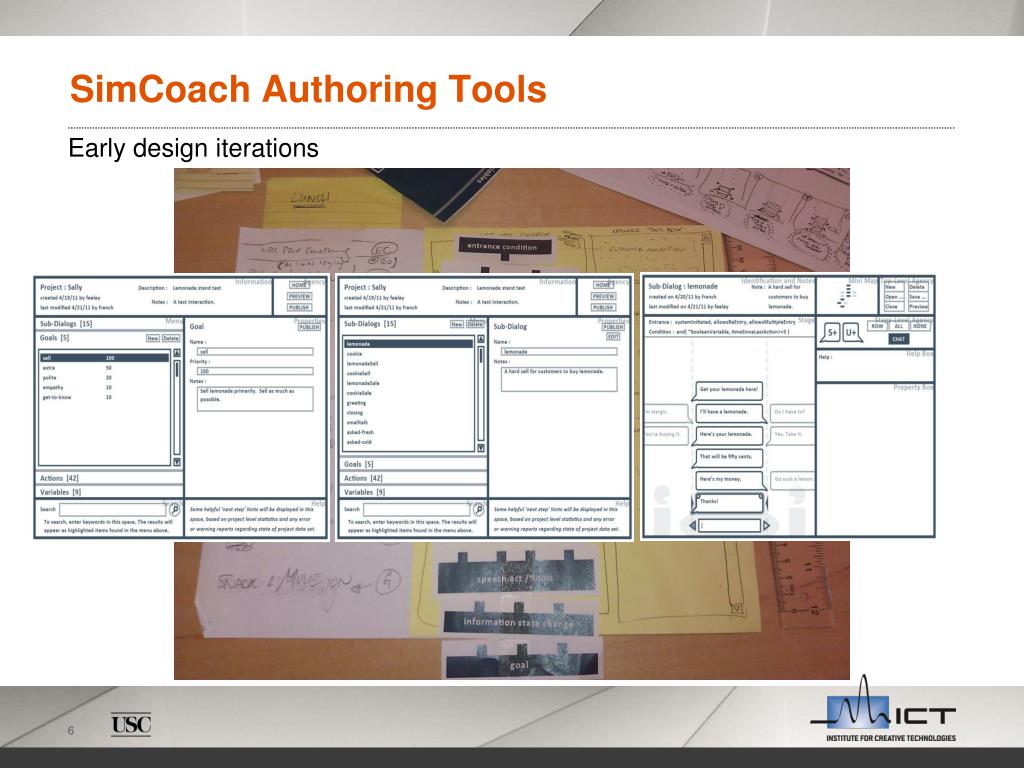Expand Sub-Dialogs [15] section in the Goal mockup
This screenshot has width=1024, height=768.
pos(108,323)
